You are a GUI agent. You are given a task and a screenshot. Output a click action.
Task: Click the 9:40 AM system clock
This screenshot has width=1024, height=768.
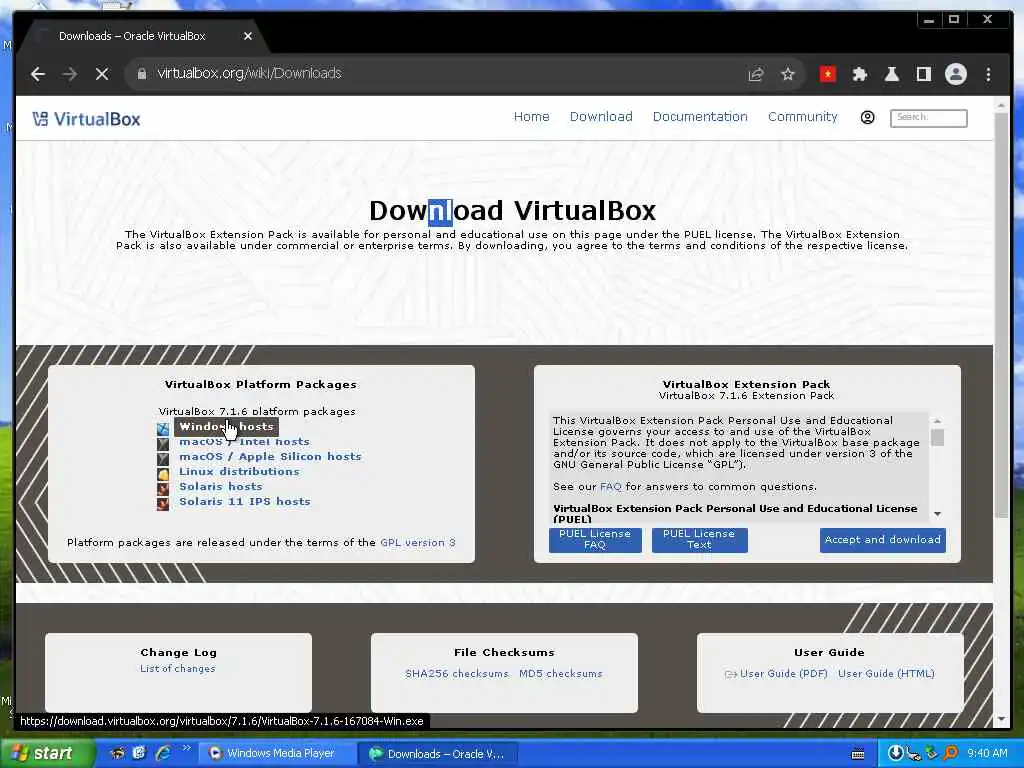[987, 754]
